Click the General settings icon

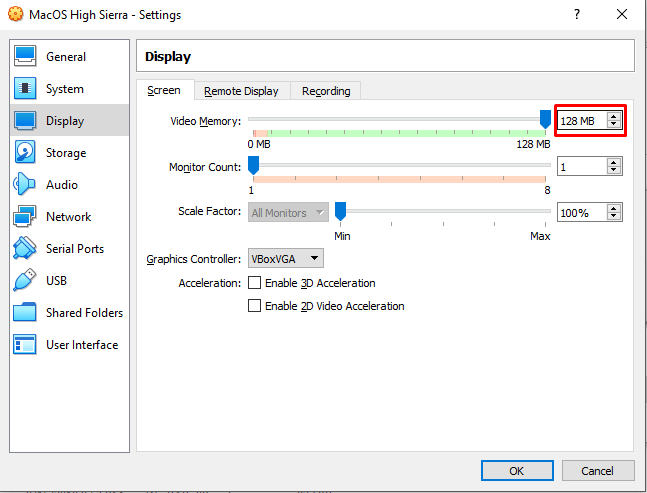(26, 57)
